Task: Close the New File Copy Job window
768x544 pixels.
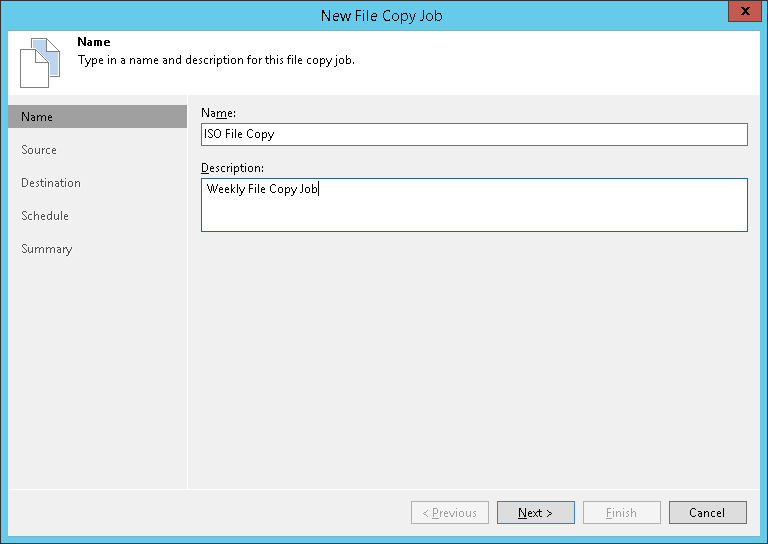Action: click(x=741, y=13)
